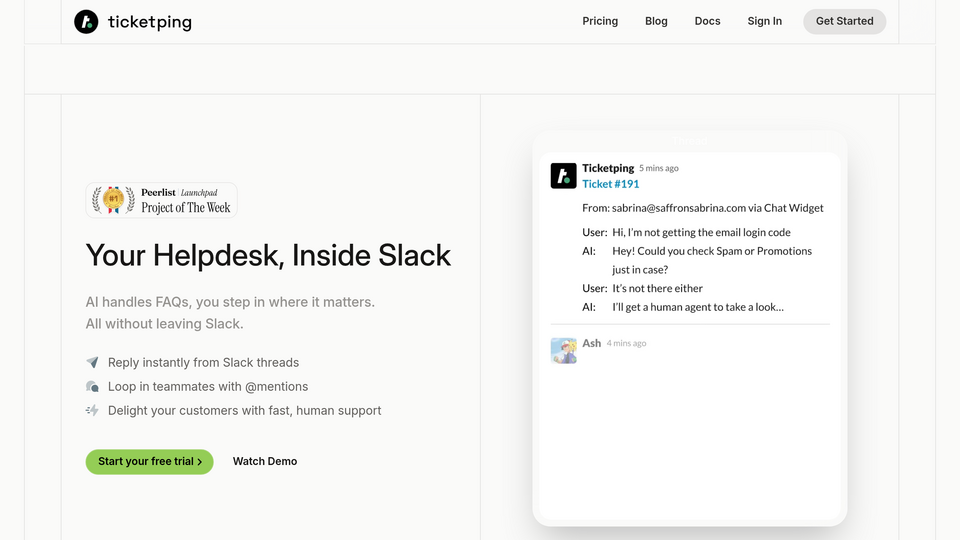This screenshot has height=540, width=960.
Task: Click 'I'll get a human agent to take a look…'
Action: (x=698, y=307)
